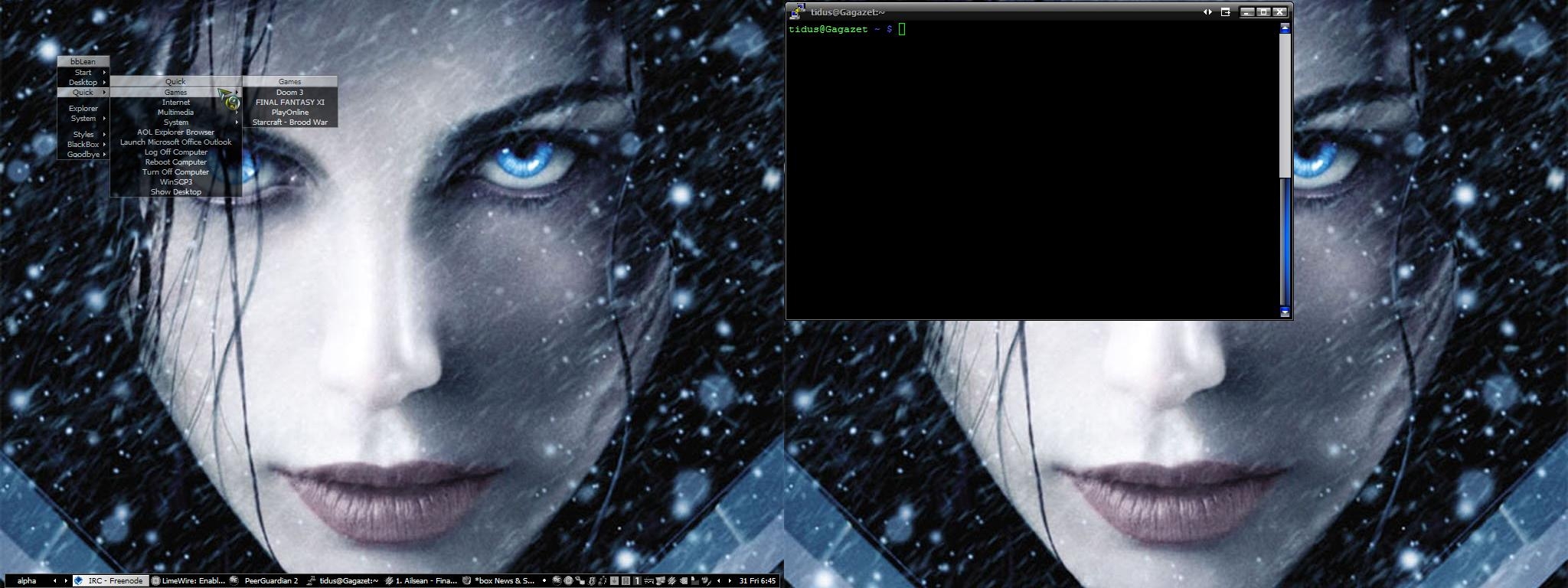
Task: Click the terminal scrollbar down arrow
Action: [x=1285, y=312]
